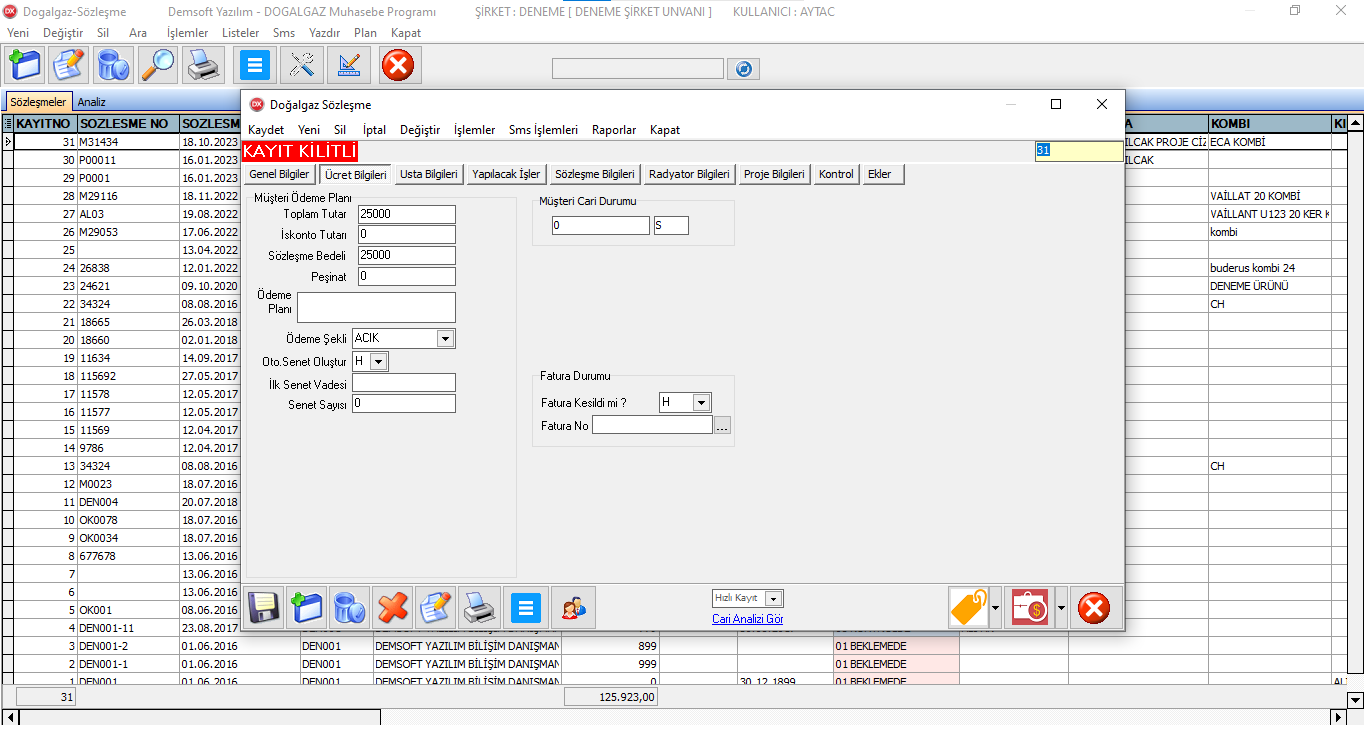Expand the arrow next to the cash wallet icon
This screenshot has width=1366, height=750.
pyautogui.click(x=1060, y=607)
